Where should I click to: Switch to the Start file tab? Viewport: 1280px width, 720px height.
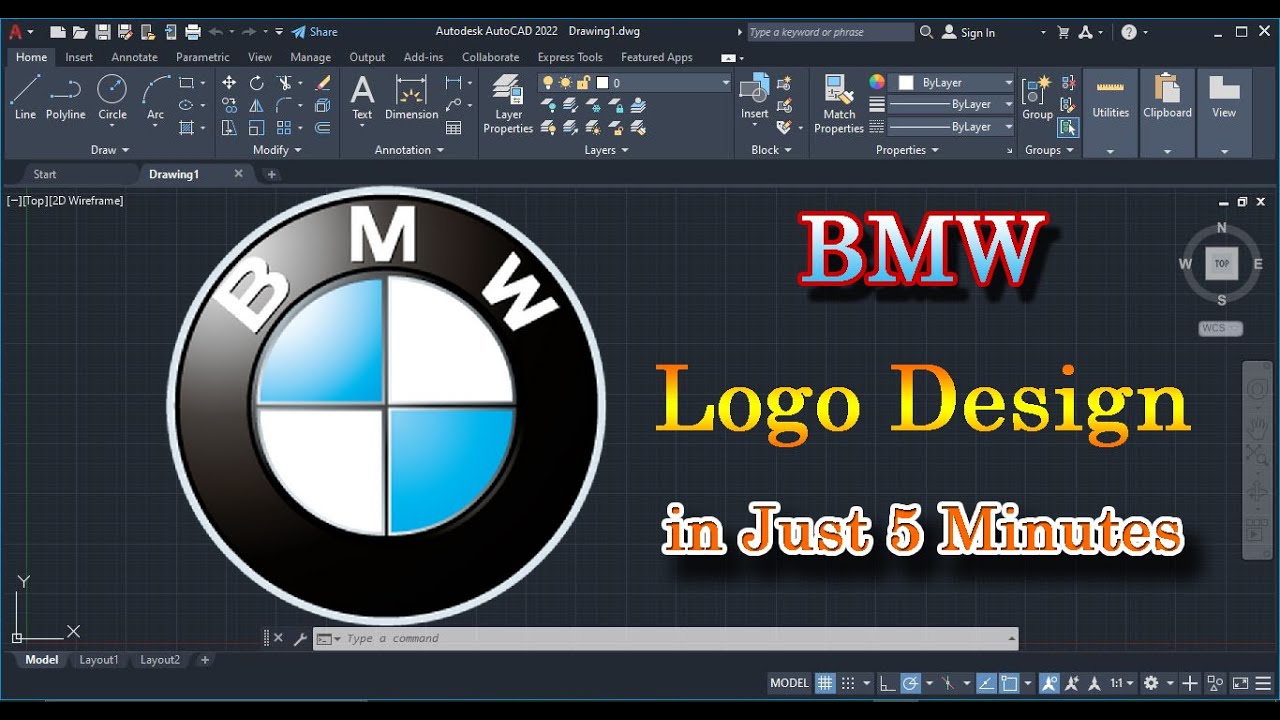click(x=45, y=174)
